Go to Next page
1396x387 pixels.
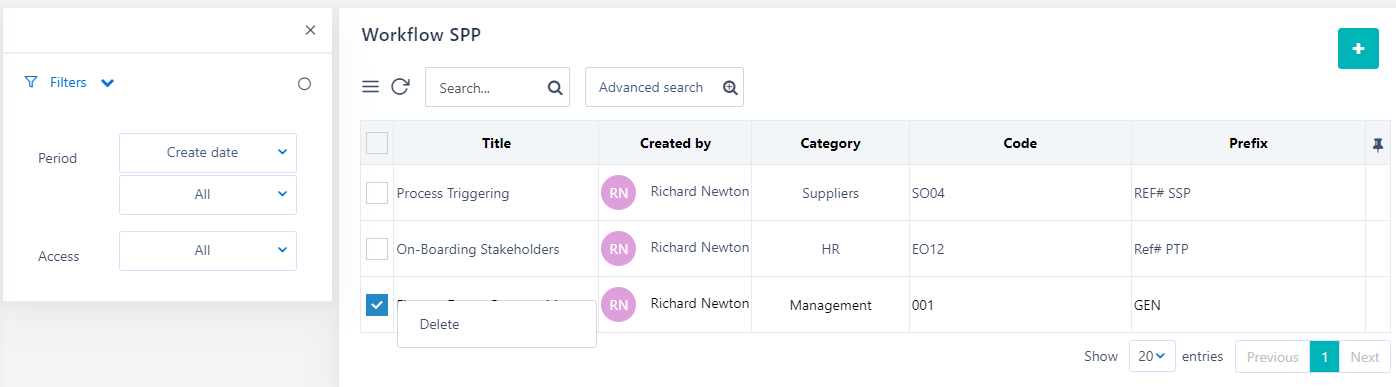1364,357
